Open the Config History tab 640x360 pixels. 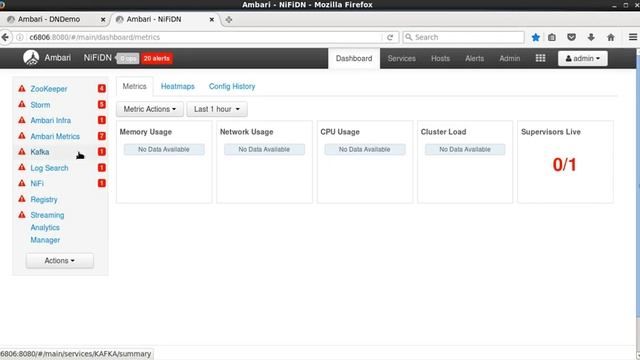(232, 86)
